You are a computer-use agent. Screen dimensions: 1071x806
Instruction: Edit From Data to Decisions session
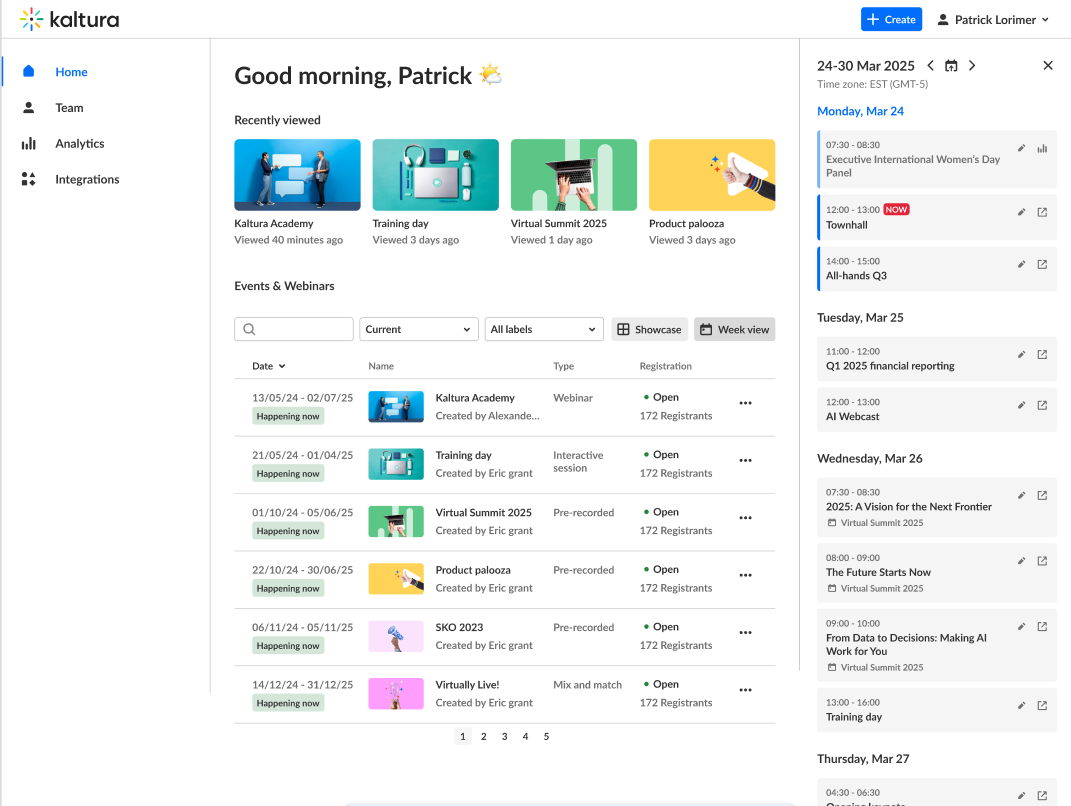[x=1021, y=626]
